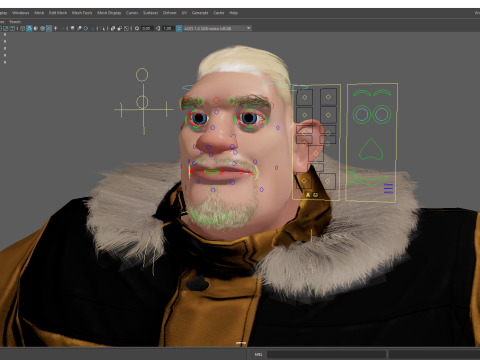Toggle use all lights
480x360 pixels.
pyautogui.click(x=55, y=28)
